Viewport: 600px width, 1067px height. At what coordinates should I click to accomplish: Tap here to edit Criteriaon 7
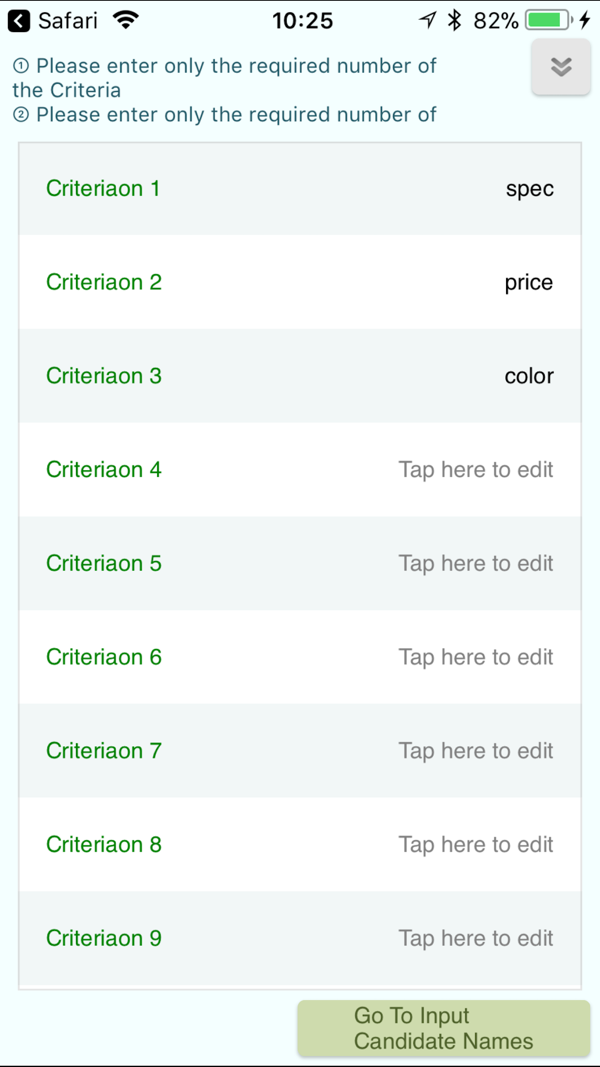click(476, 751)
